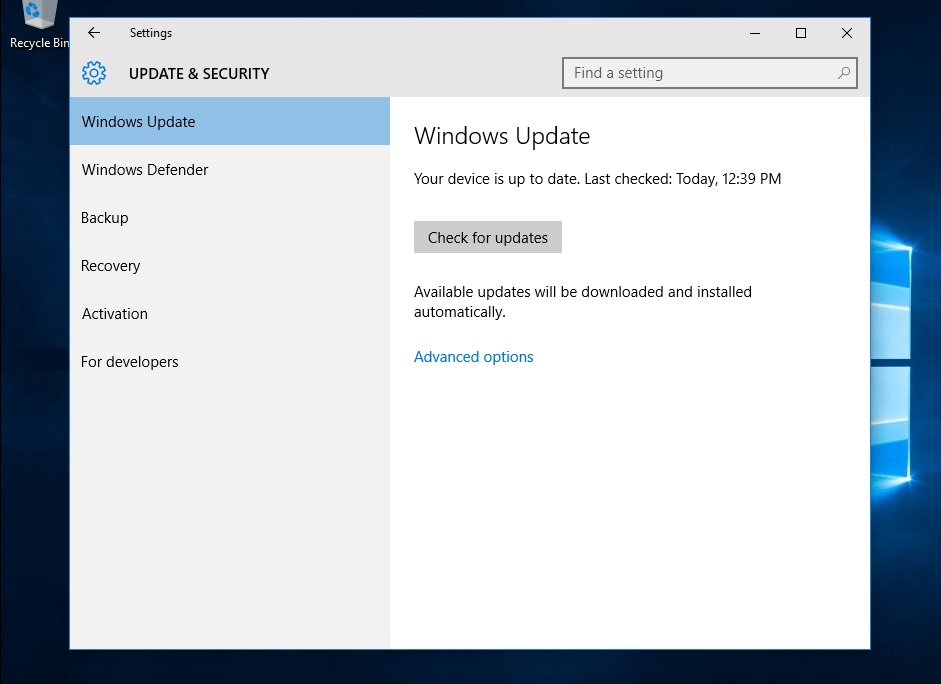Click the 'Your device is up to date' status text

(598, 179)
